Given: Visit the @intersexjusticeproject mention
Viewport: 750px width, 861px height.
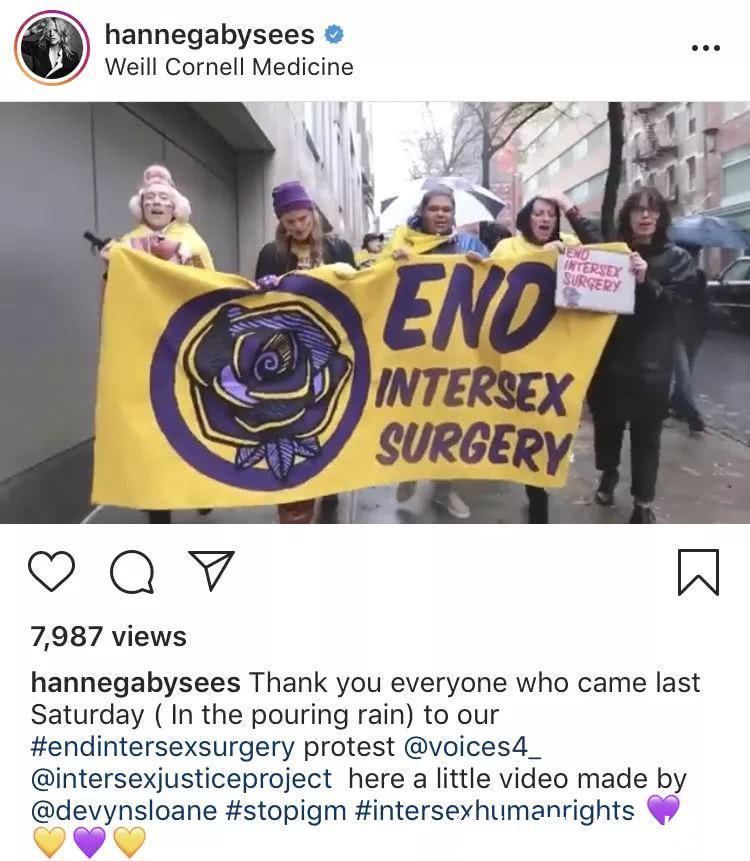Looking at the screenshot, I should [181, 779].
